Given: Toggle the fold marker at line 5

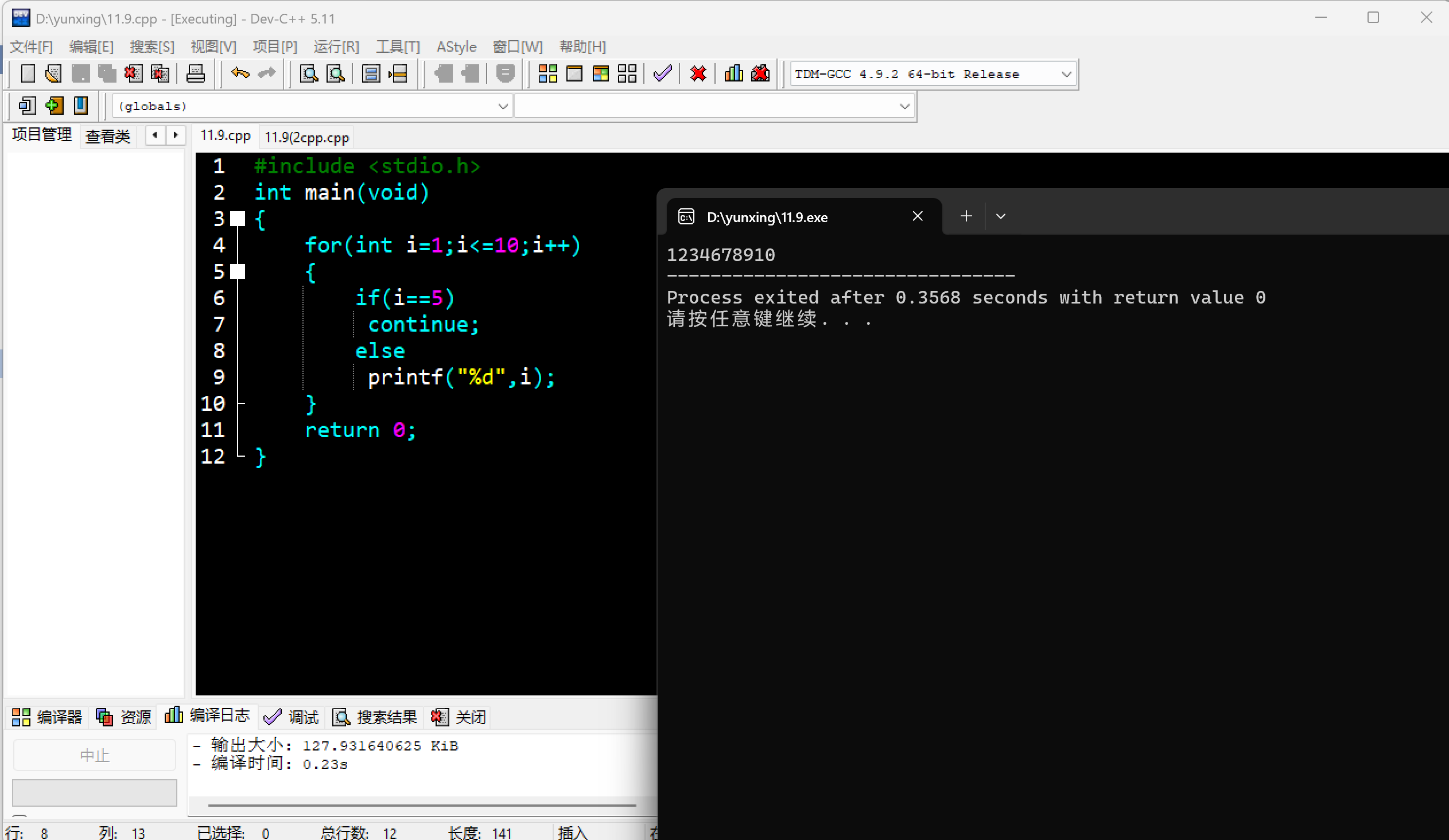Looking at the screenshot, I should [x=238, y=271].
